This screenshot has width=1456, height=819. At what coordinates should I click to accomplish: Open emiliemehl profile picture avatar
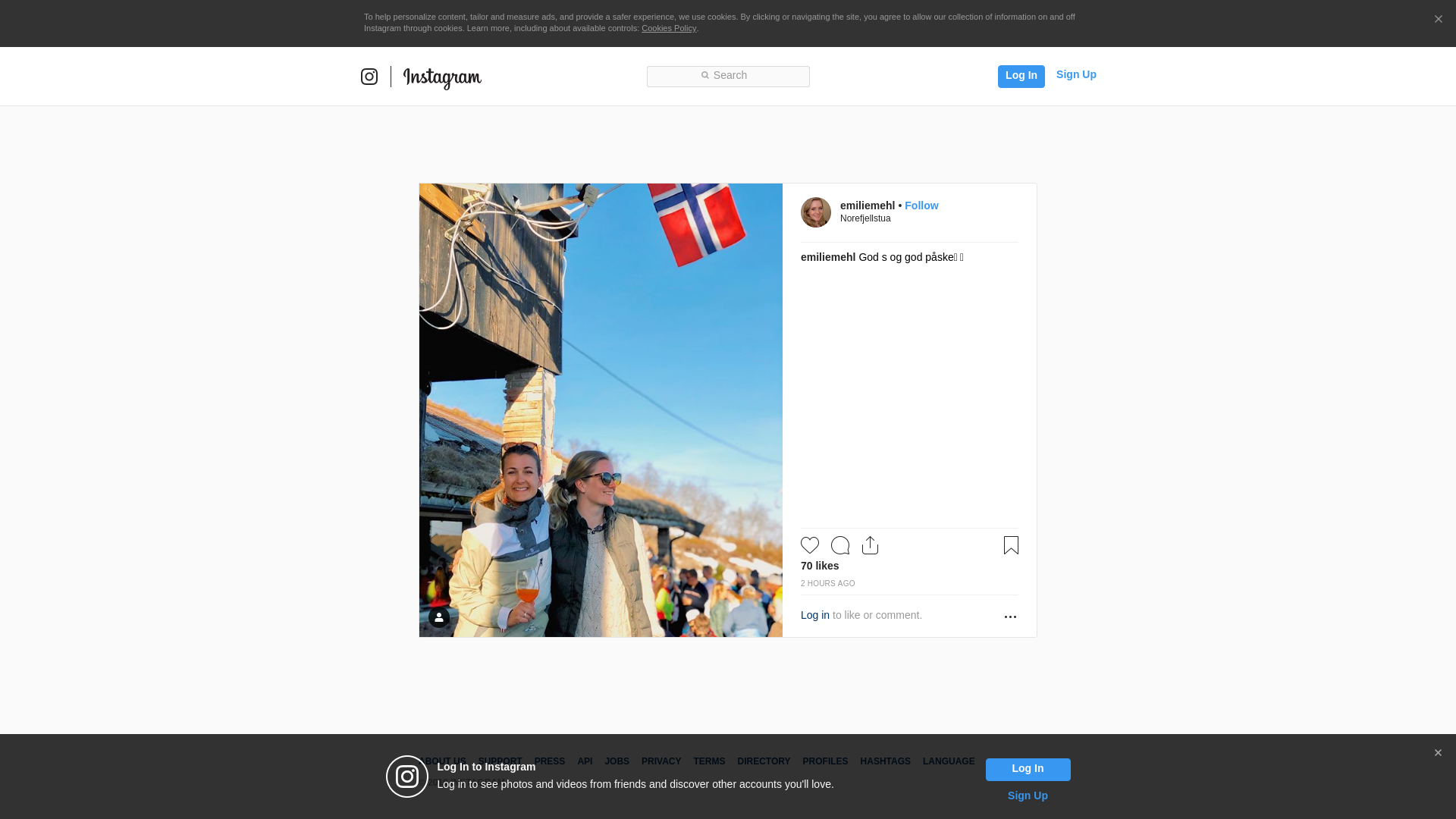[816, 212]
